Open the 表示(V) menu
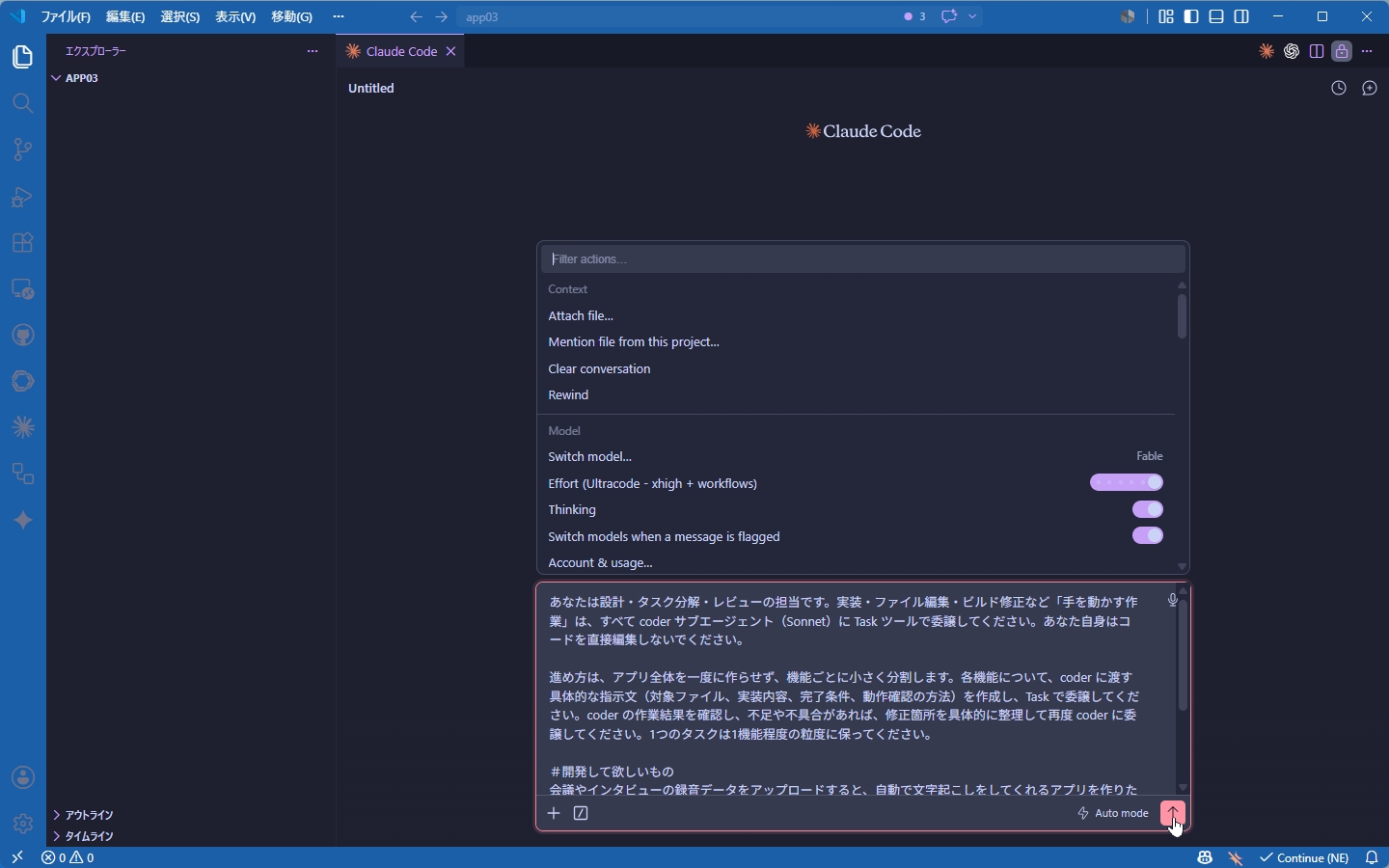 pyautogui.click(x=235, y=16)
